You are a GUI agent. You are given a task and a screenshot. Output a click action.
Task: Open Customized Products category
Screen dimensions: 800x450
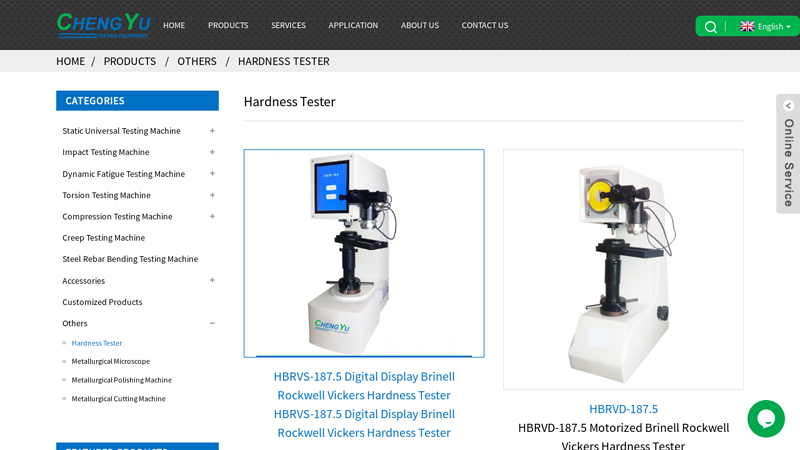pyautogui.click(x=102, y=302)
